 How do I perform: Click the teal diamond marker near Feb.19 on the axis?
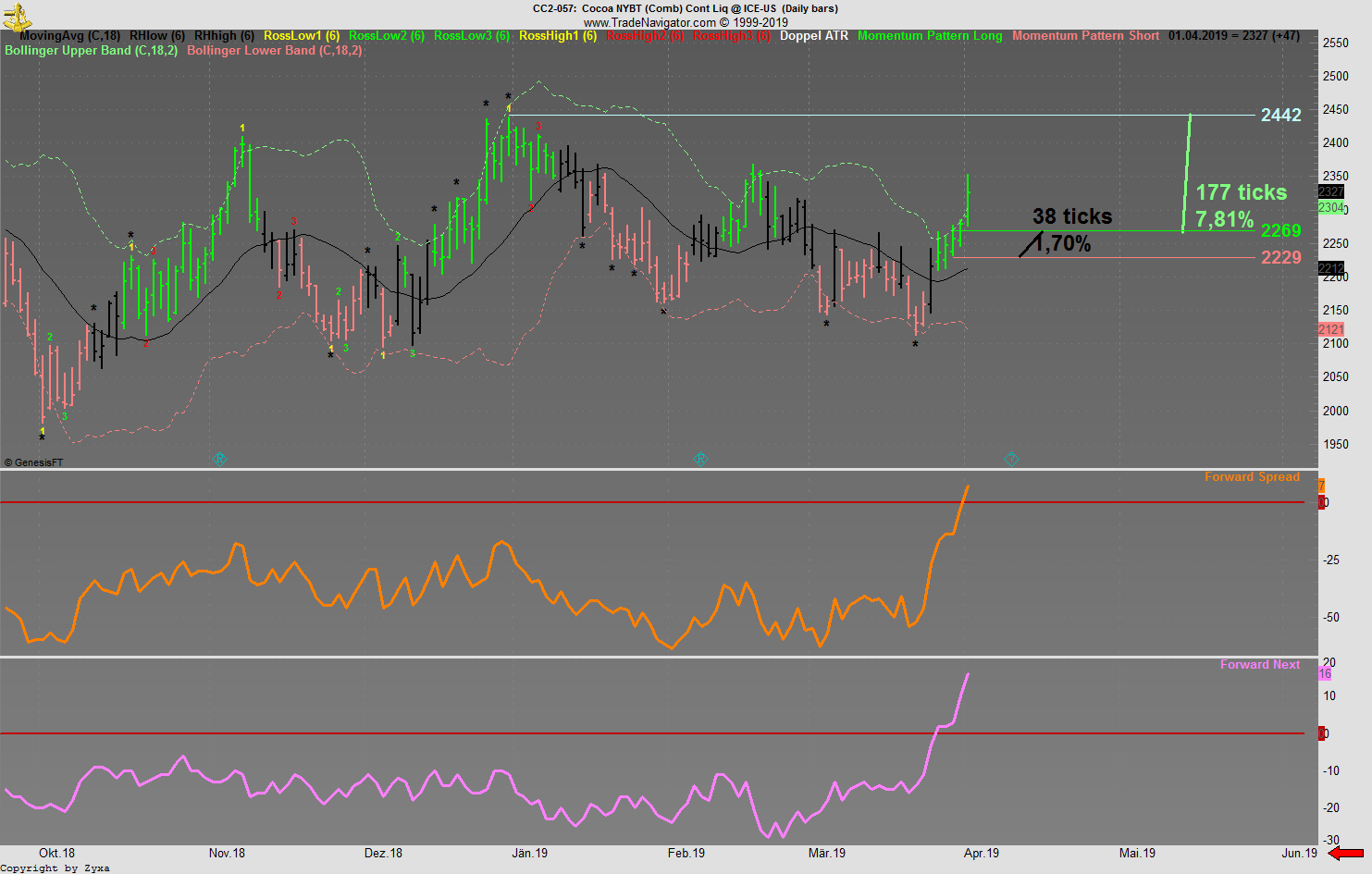[700, 458]
